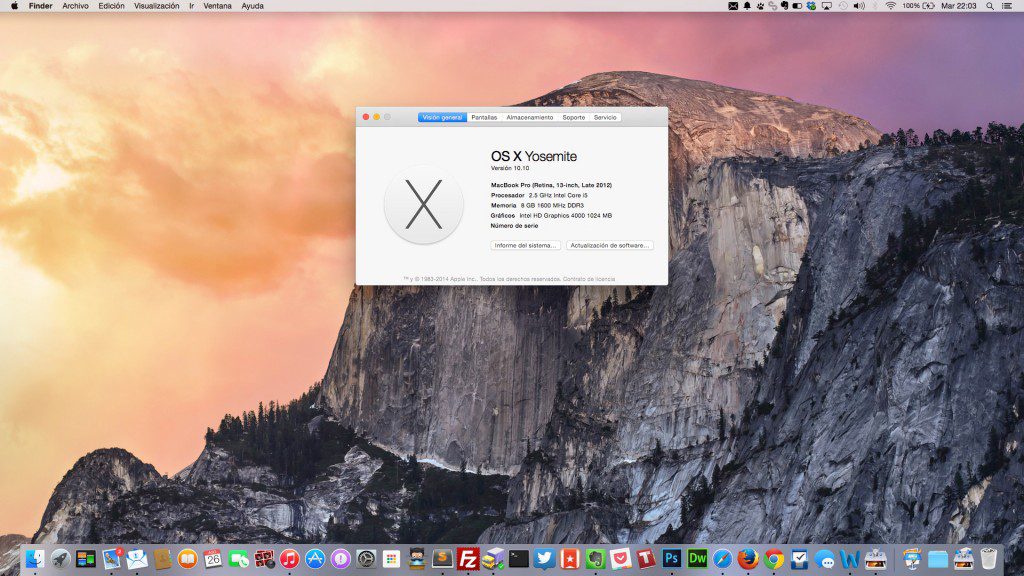Launch Photoshop from the dock

pyautogui.click(x=671, y=559)
